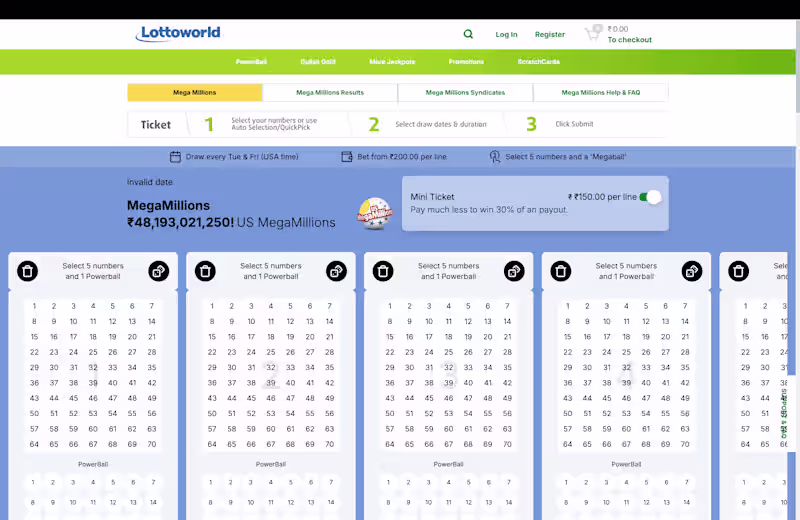800x520 pixels.
Task: Pick number 12 on the third ticket
Action: (468, 321)
